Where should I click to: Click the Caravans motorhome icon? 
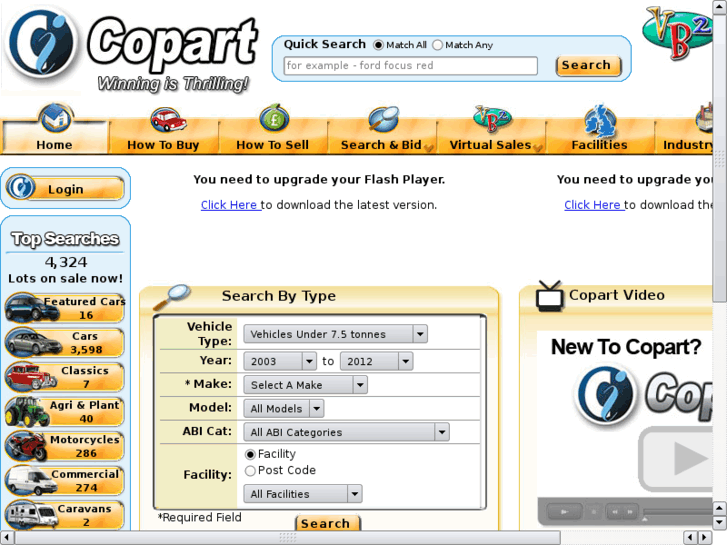coord(31,515)
